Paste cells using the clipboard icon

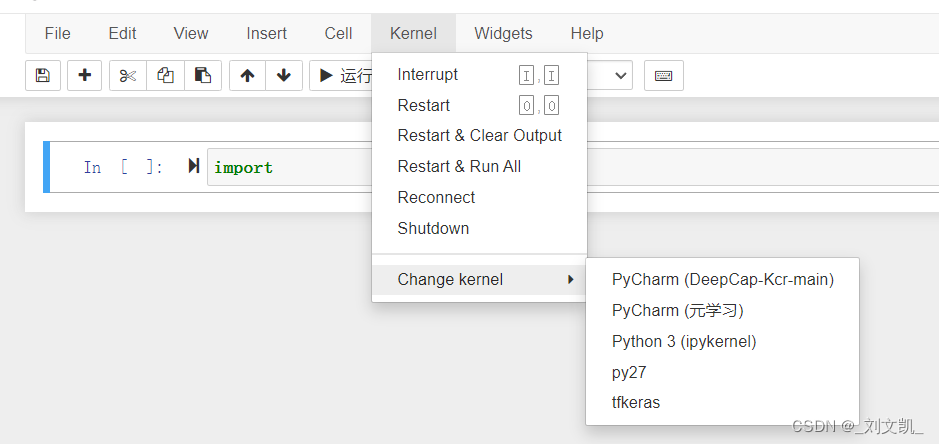pyautogui.click(x=203, y=75)
